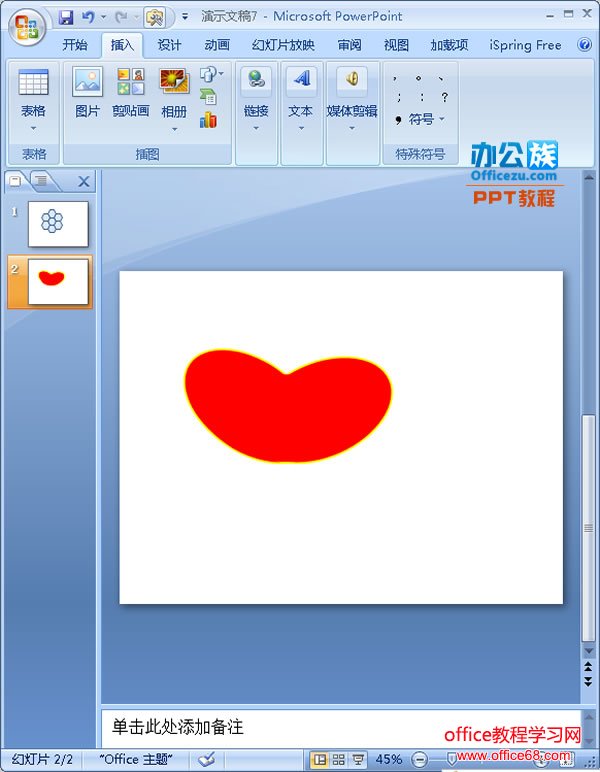Insert a table with 表格 icon
The image size is (600, 772).
click(x=33, y=82)
